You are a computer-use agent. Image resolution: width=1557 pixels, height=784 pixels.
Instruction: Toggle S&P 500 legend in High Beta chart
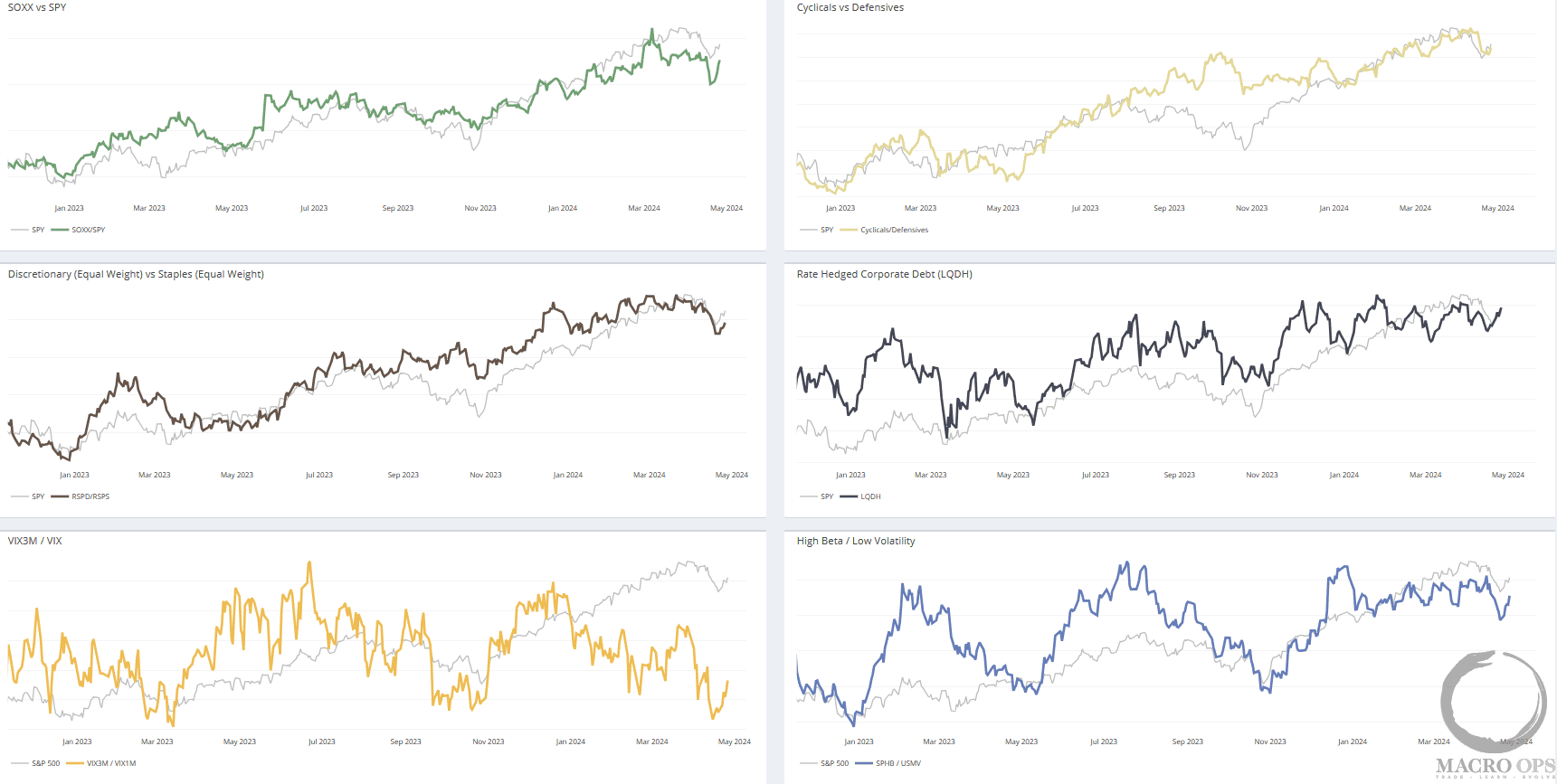click(x=834, y=763)
